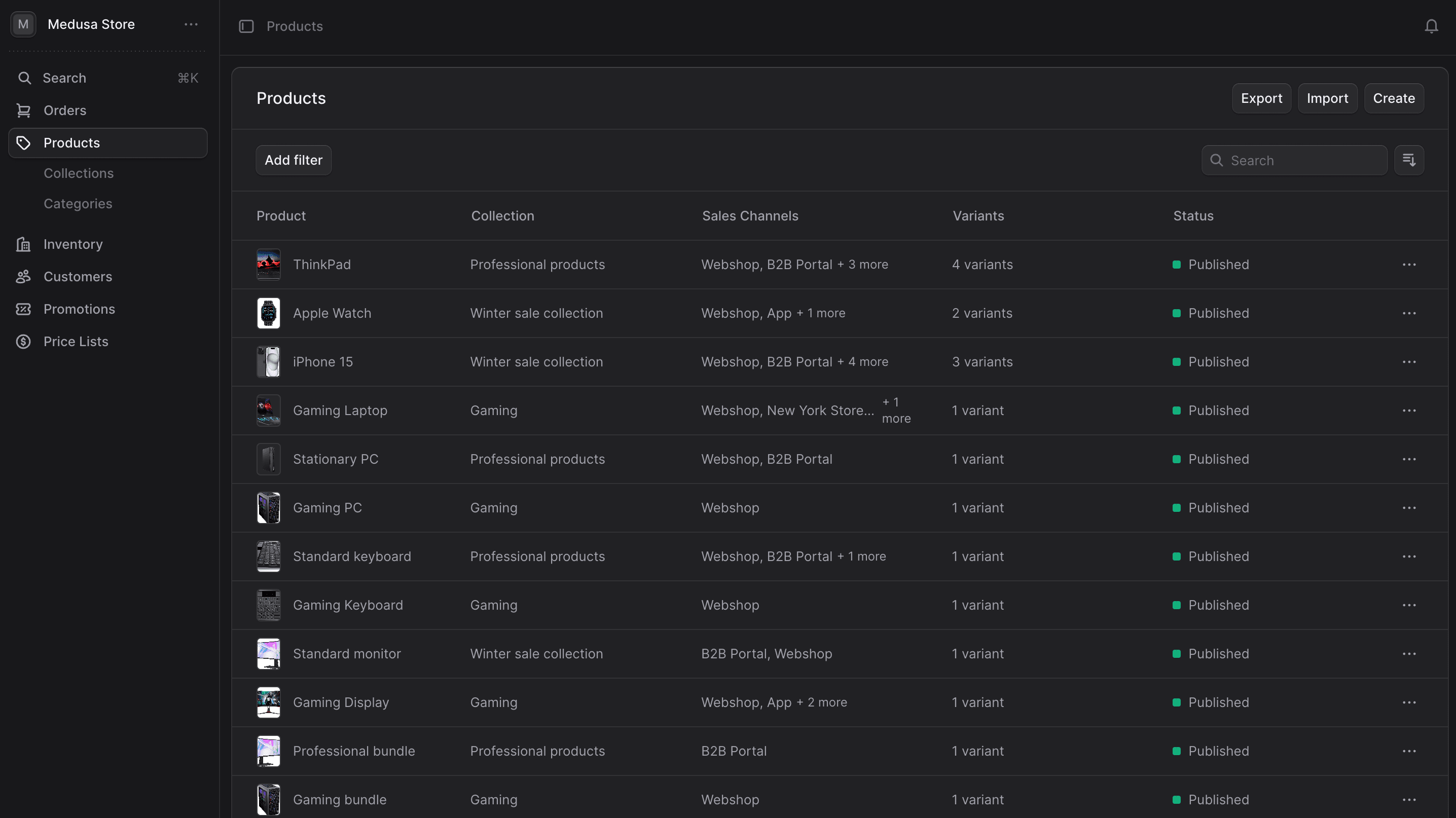Click the Add filter button
This screenshot has width=1456, height=818.
tap(294, 160)
